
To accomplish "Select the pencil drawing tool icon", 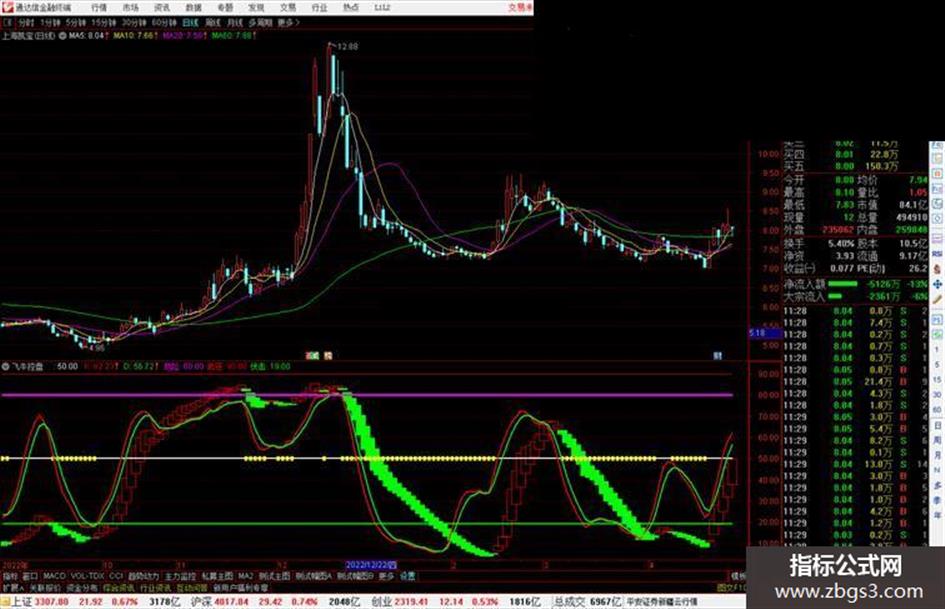I will (937, 299).
